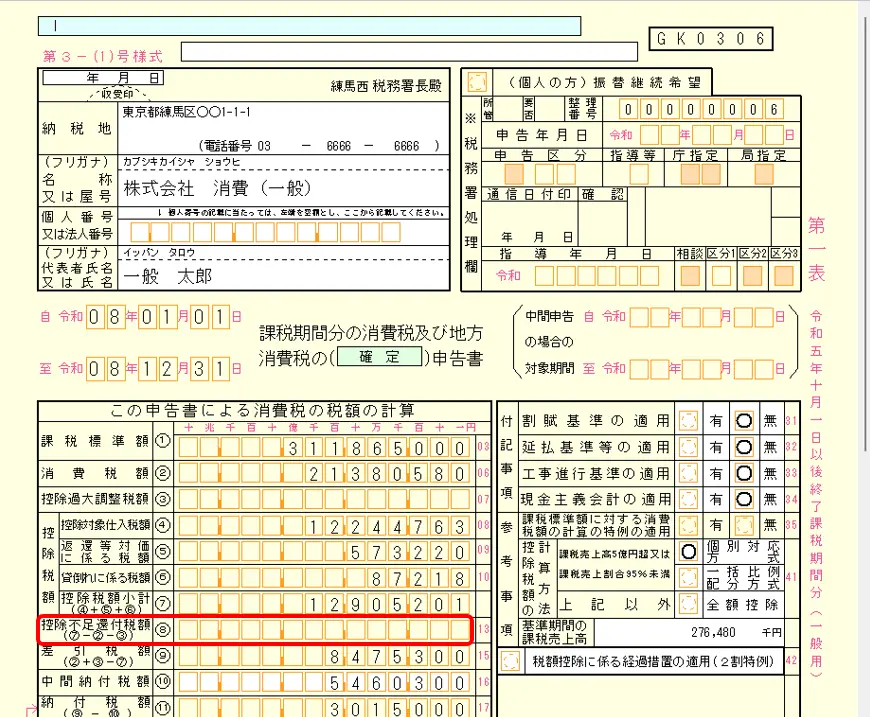Click 貸倒れに係る税額 ⑥ amount 87218
Image resolution: width=870 pixels, height=717 pixels.
[325, 578]
